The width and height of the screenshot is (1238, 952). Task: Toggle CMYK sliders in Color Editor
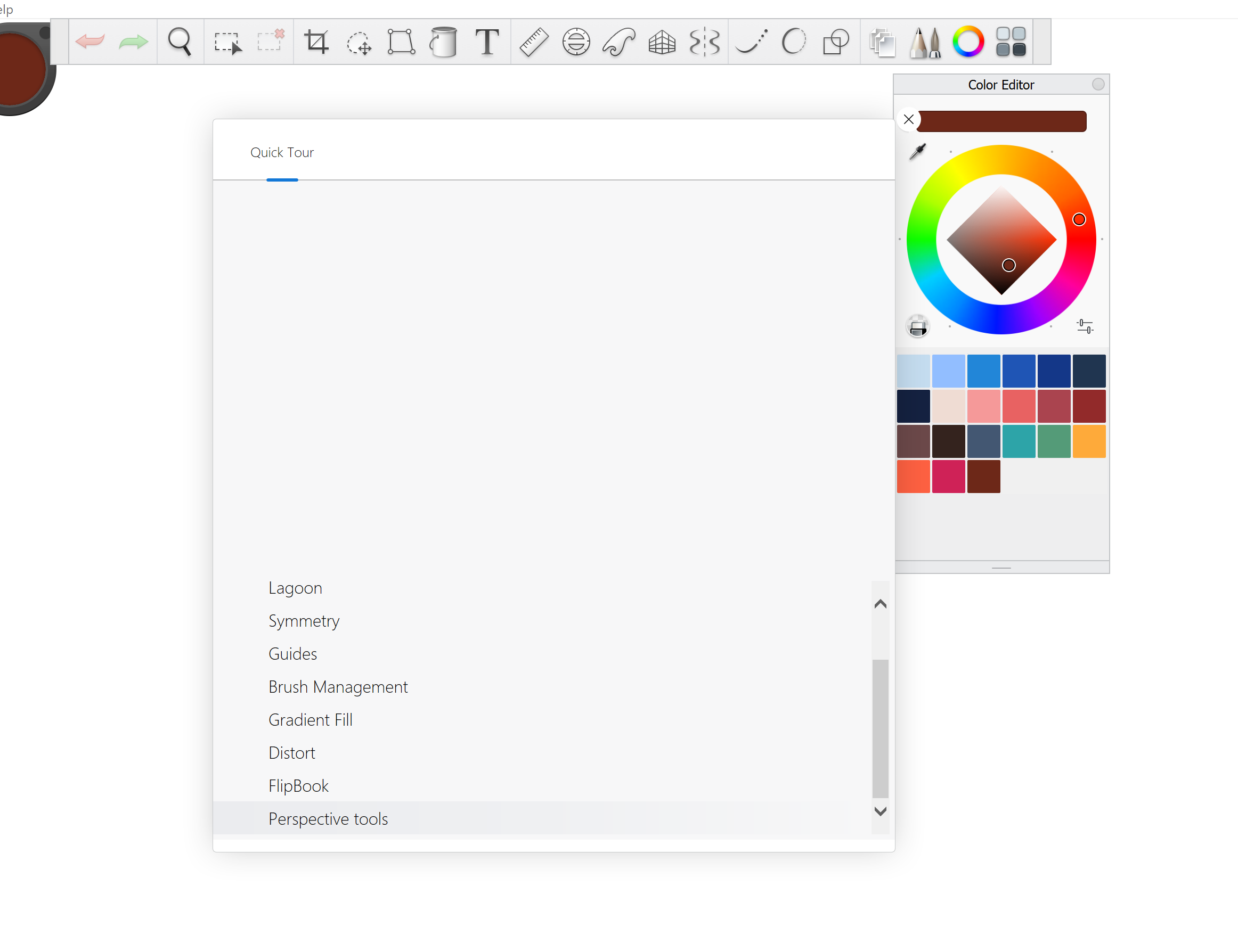[1086, 325]
